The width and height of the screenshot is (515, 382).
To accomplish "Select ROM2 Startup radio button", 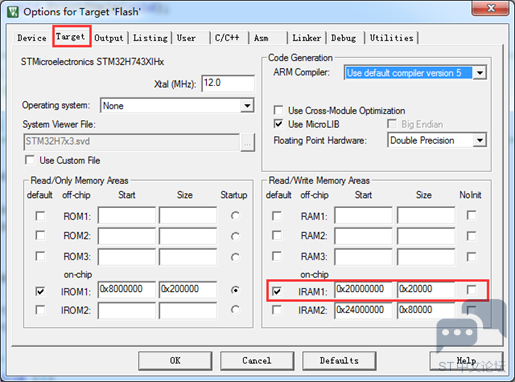I will pyautogui.click(x=235, y=236).
